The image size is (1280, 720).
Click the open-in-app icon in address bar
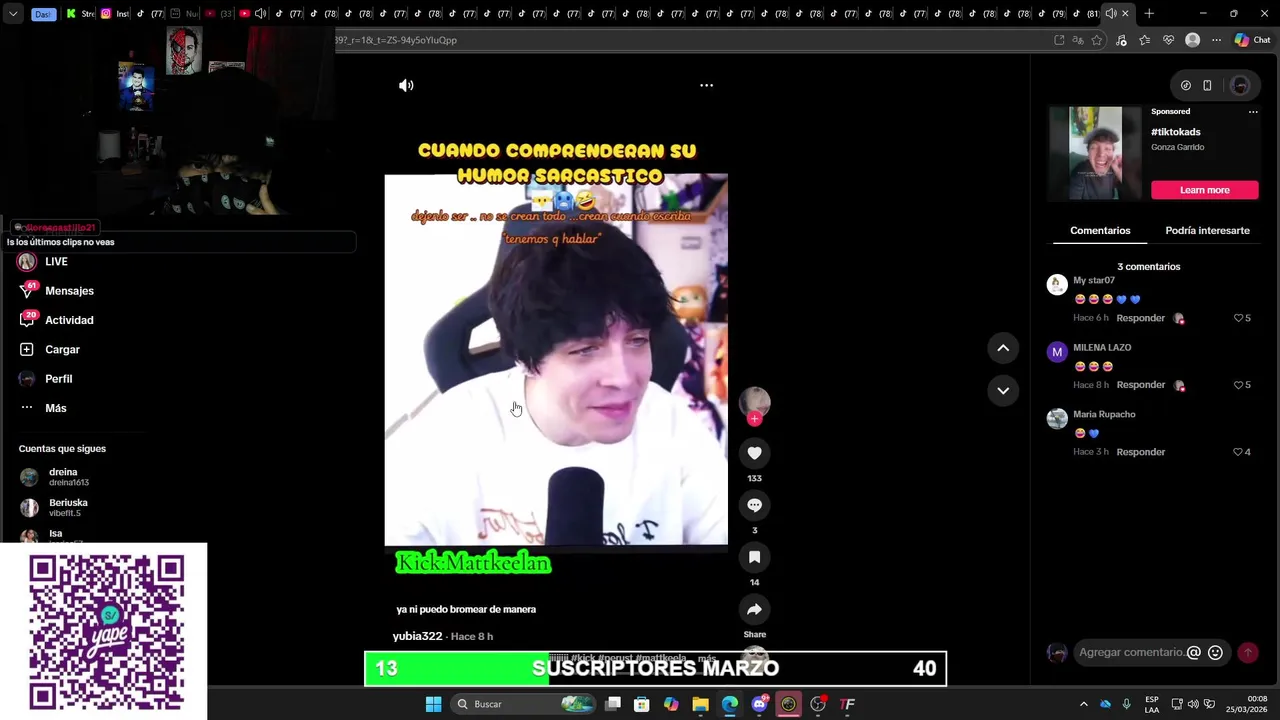point(1059,40)
